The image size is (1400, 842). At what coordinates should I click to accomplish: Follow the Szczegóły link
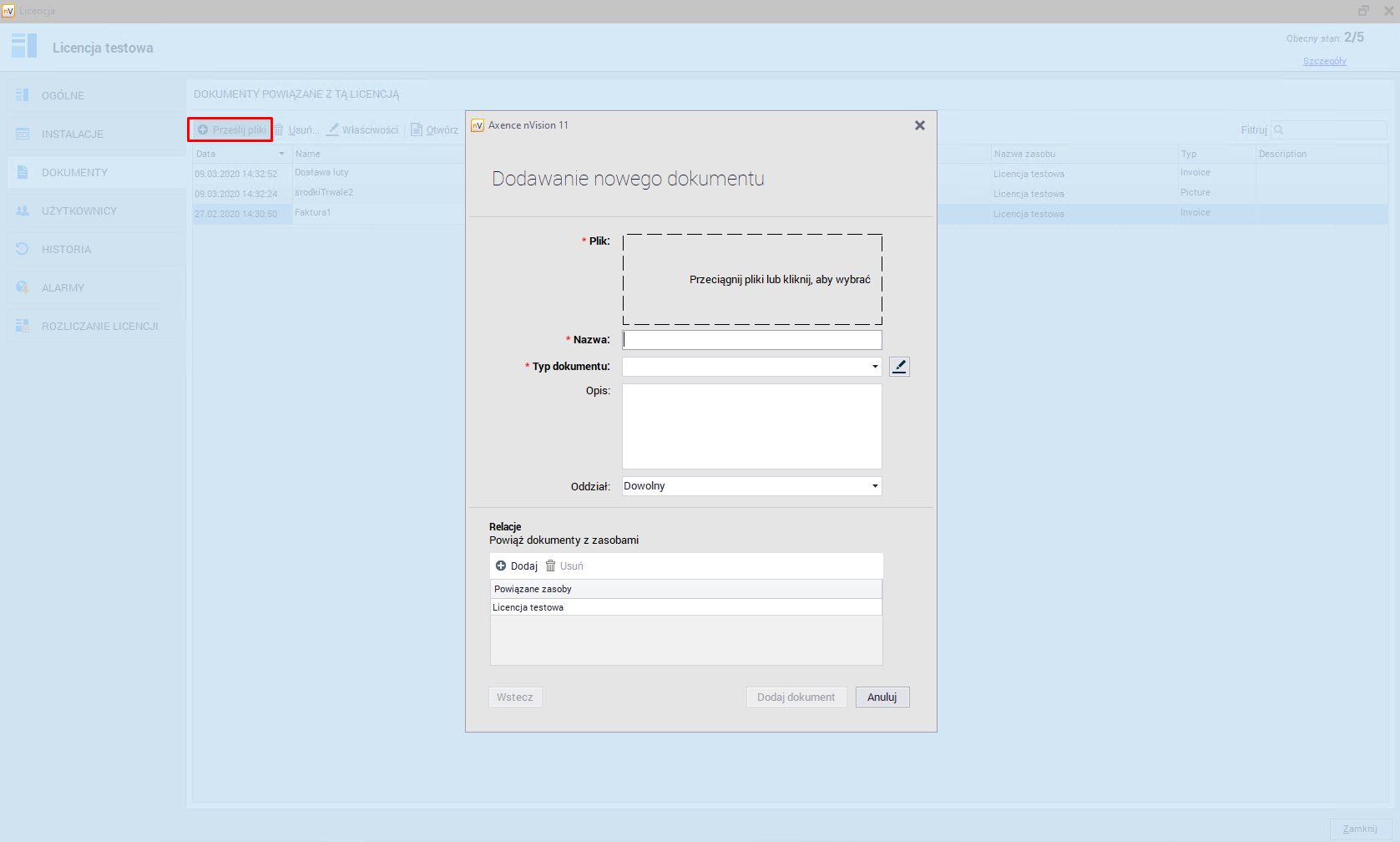[x=1324, y=61]
